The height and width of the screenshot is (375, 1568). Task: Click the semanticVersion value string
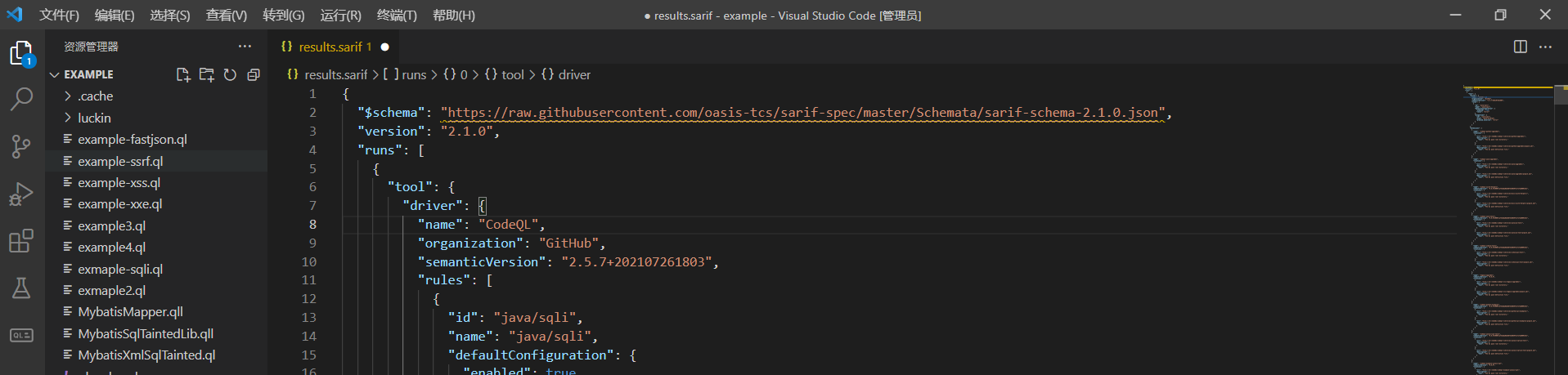click(636, 262)
